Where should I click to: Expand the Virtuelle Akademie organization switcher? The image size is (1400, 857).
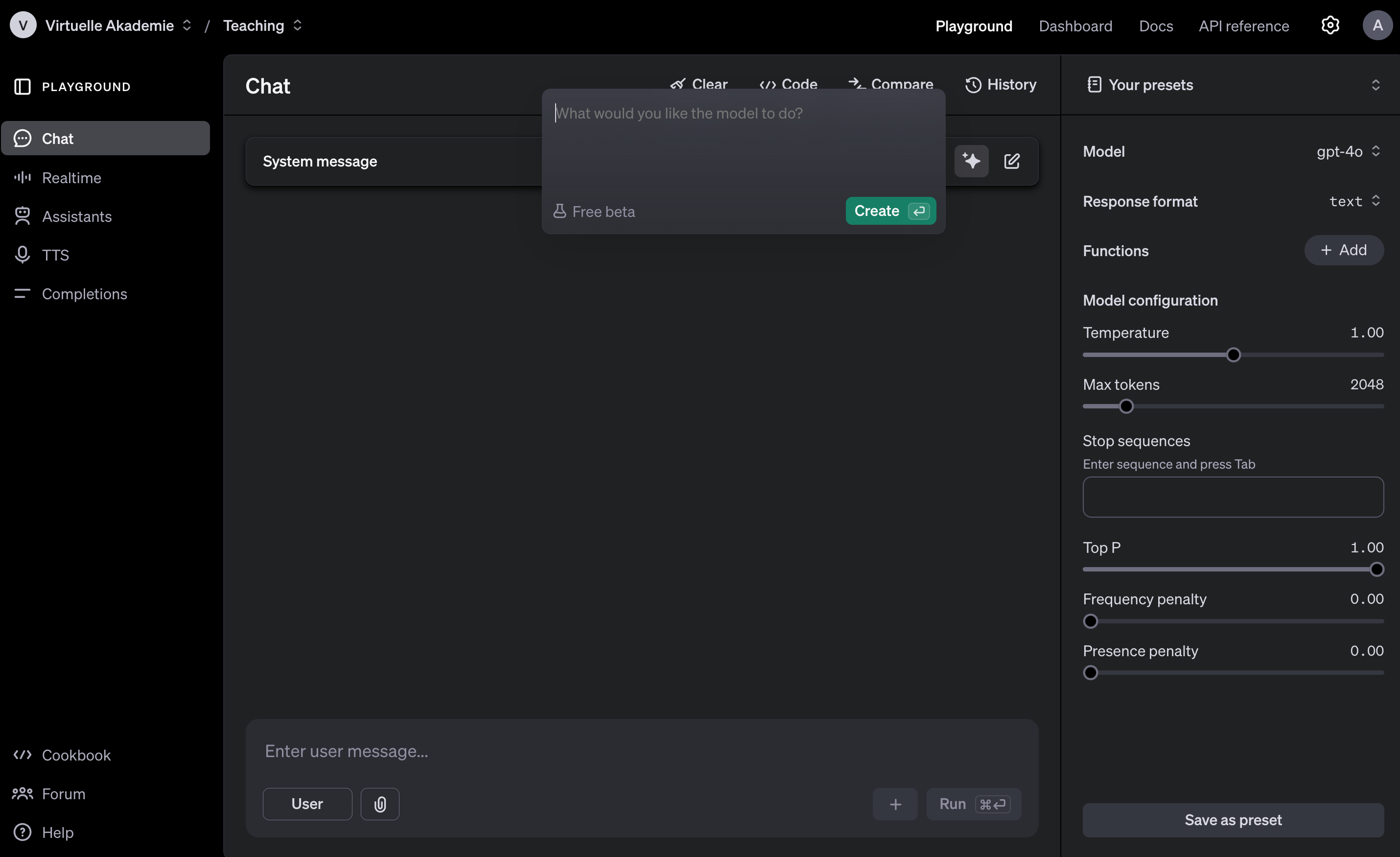pyautogui.click(x=118, y=25)
